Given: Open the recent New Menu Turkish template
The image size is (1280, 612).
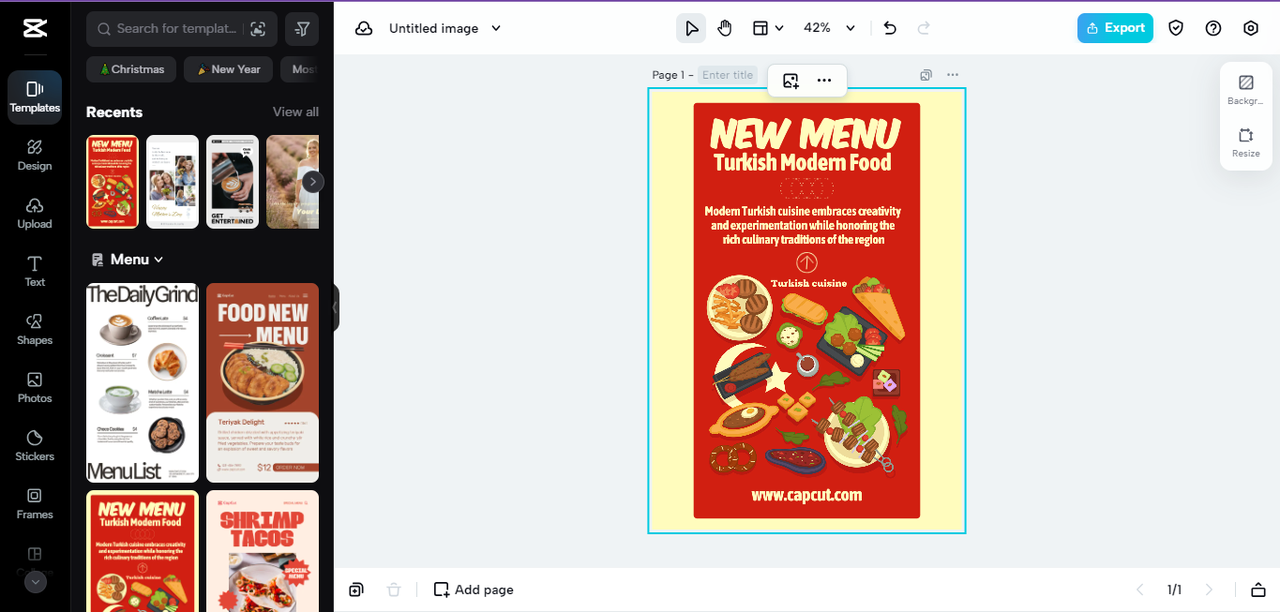Looking at the screenshot, I should click(x=112, y=181).
